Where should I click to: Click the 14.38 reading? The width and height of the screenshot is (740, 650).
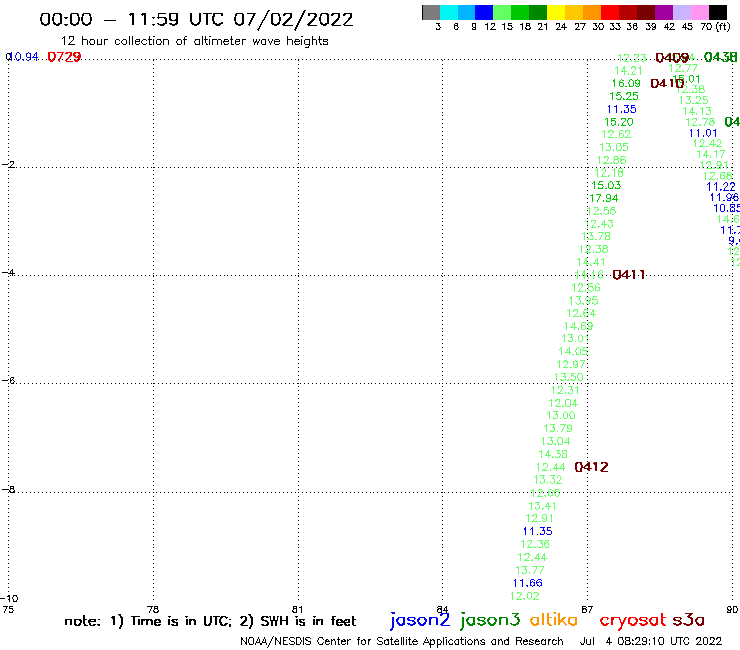tap(553, 454)
